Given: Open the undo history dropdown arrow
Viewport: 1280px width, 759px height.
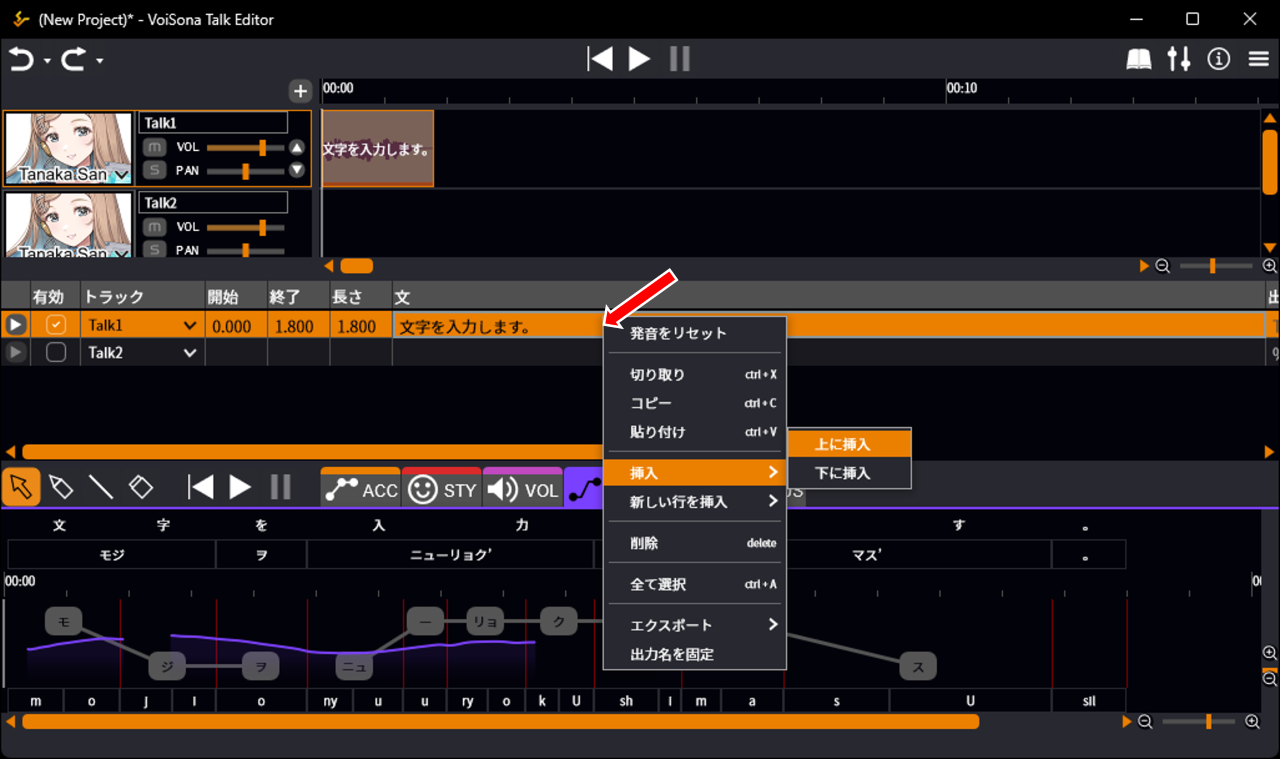Looking at the screenshot, I should click(x=47, y=62).
